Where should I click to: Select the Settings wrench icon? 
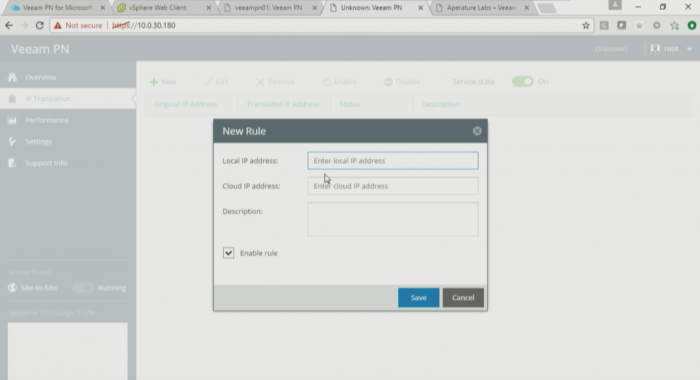(12, 142)
